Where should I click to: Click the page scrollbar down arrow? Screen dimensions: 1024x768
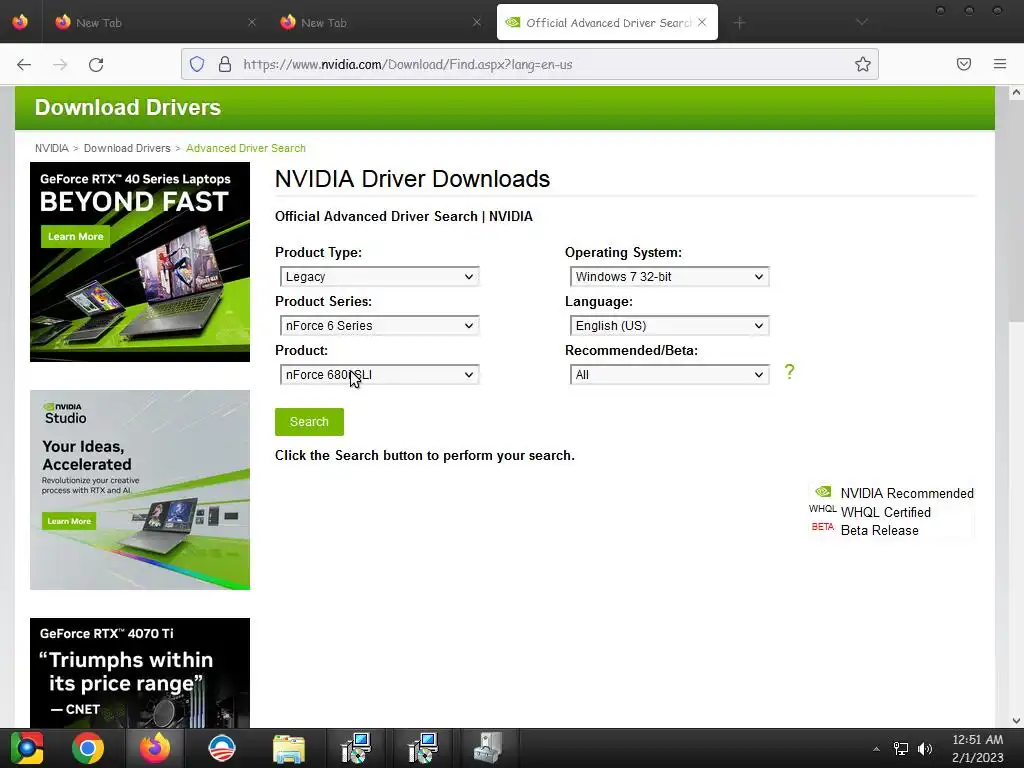[1016, 720]
